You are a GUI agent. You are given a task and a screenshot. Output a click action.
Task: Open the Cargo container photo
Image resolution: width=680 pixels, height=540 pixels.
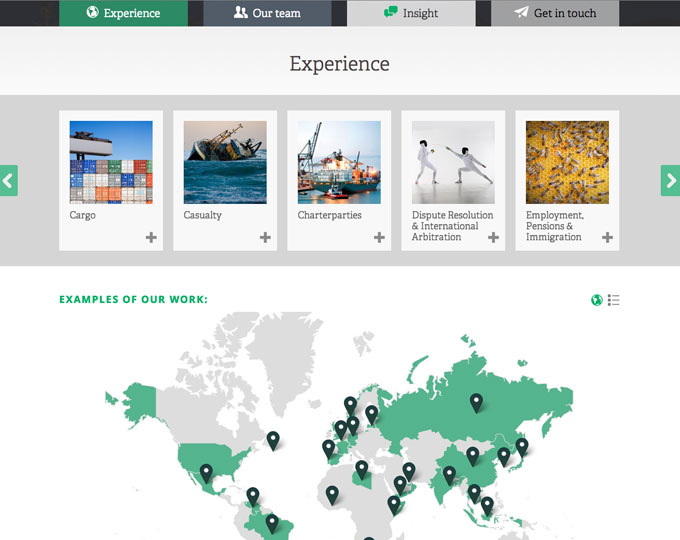pyautogui.click(x=111, y=162)
